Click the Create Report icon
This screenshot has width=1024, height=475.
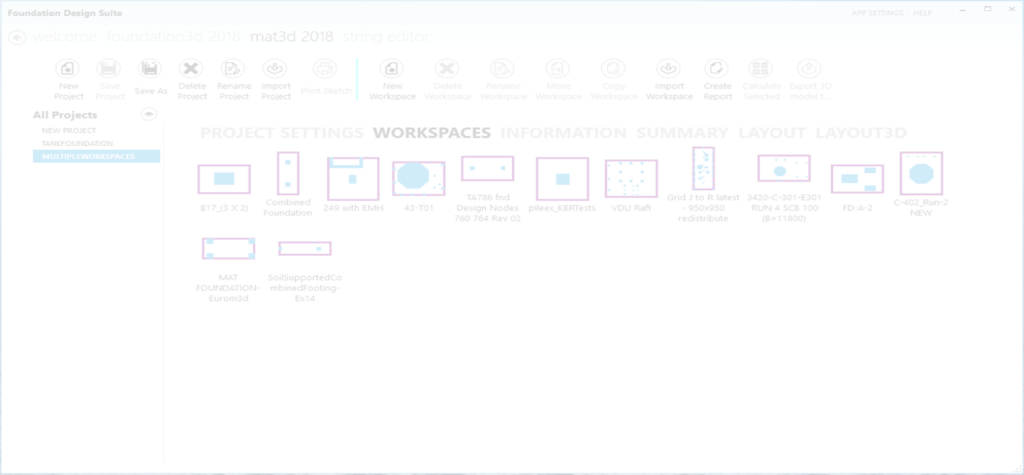pyautogui.click(x=717, y=69)
